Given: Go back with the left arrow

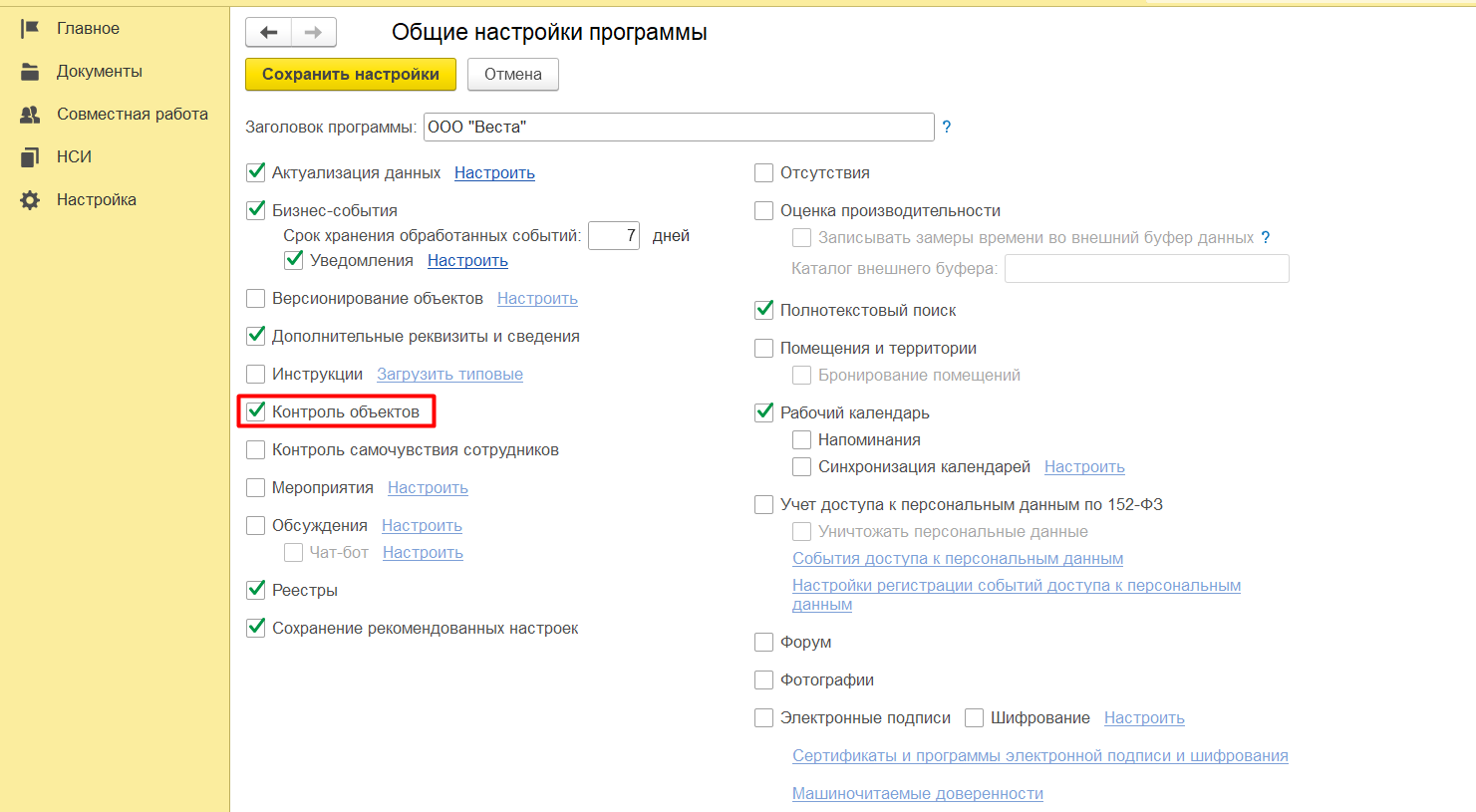Looking at the screenshot, I should 268,33.
